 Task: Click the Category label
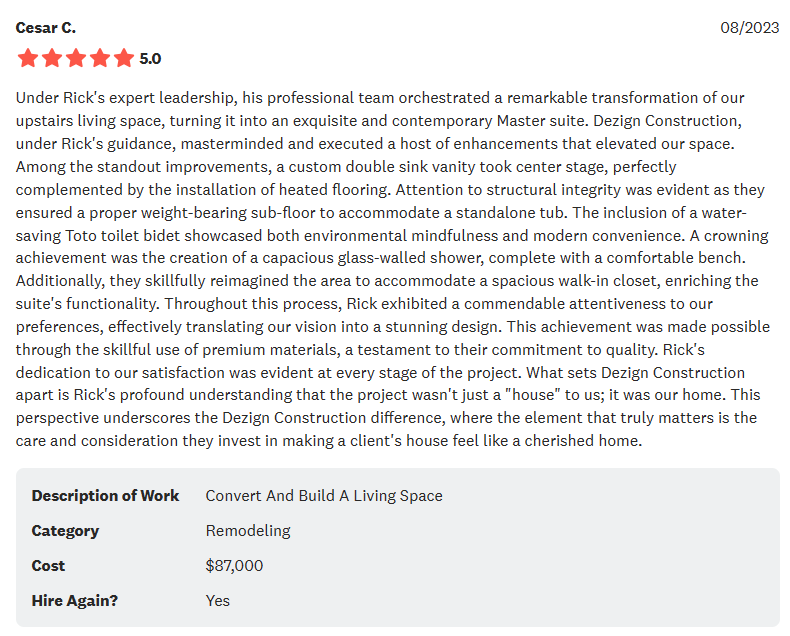click(65, 531)
